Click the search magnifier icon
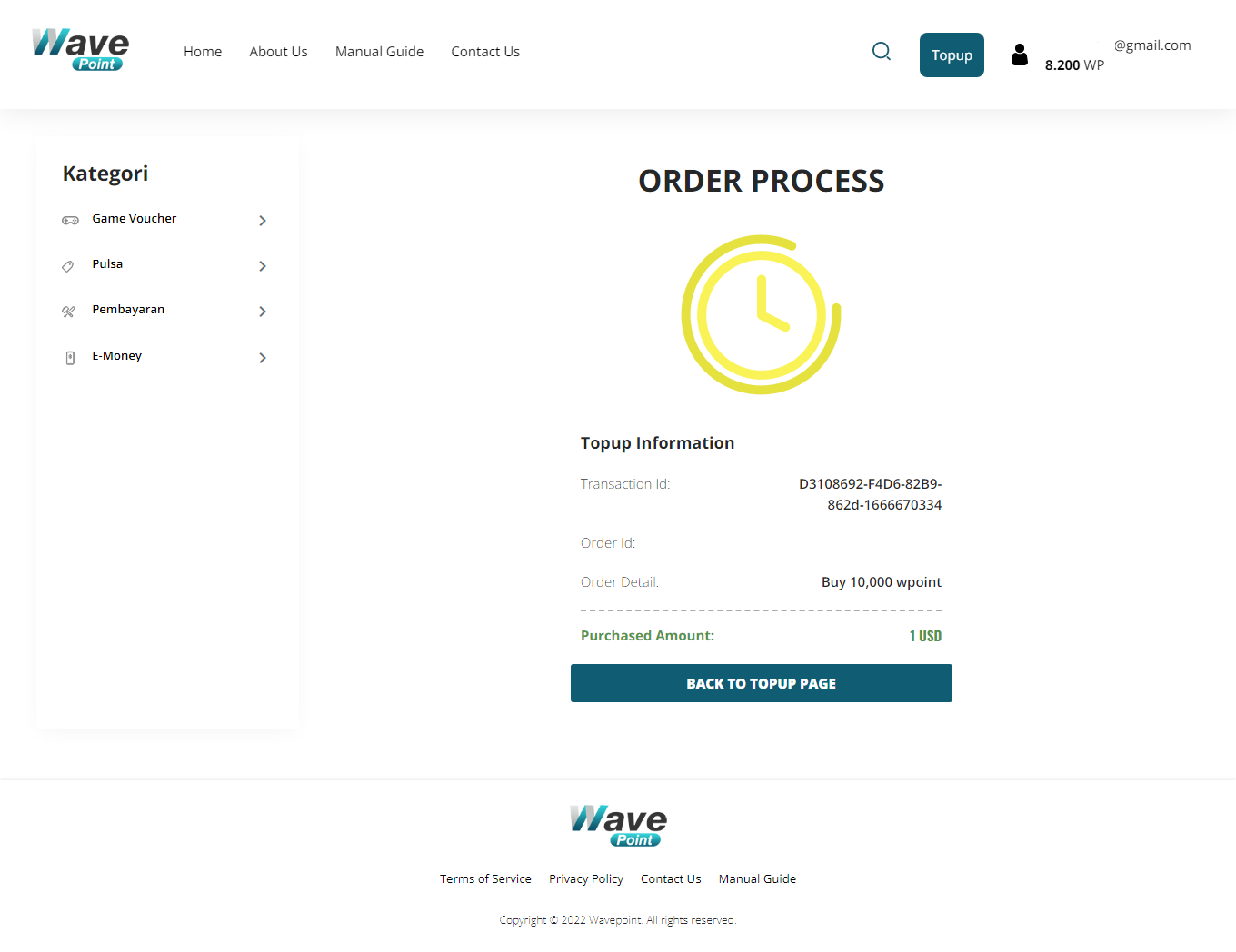This screenshot has height=952, width=1236. coord(881,52)
